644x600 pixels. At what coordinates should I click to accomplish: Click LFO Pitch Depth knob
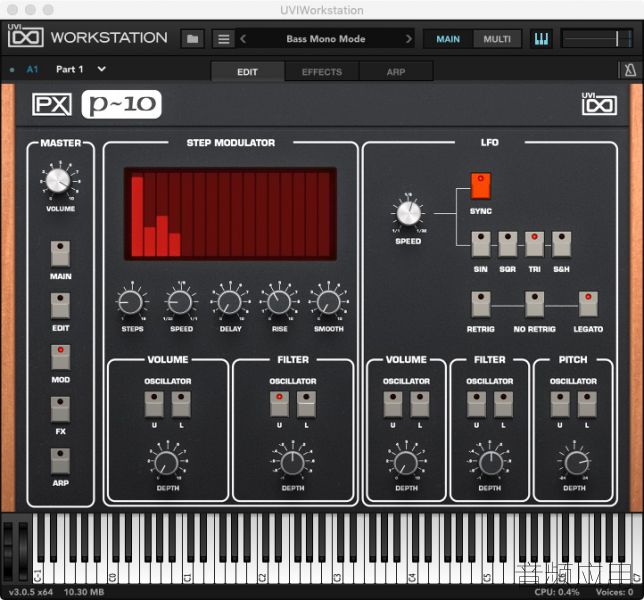point(576,463)
